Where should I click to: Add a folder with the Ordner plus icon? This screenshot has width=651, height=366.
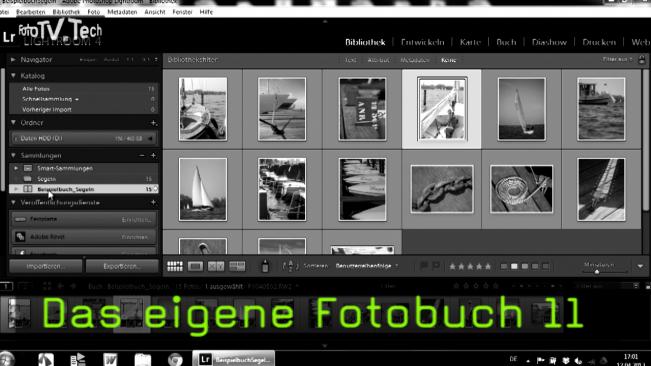click(x=153, y=123)
